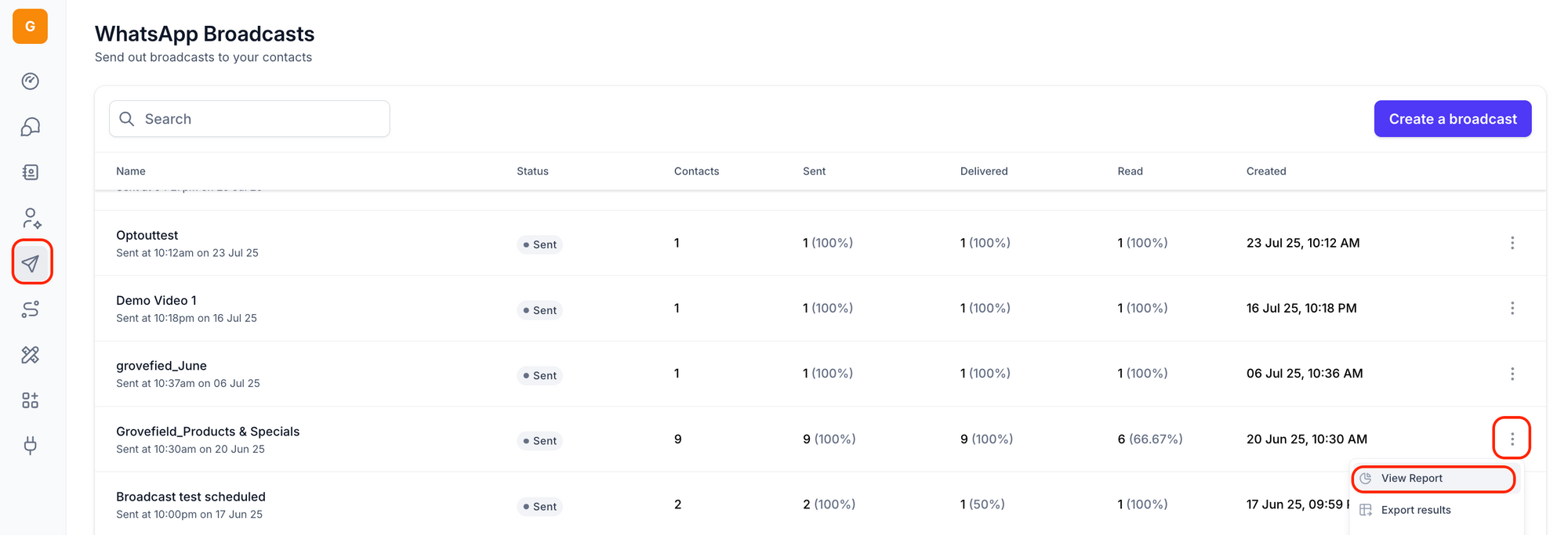
Task: Open three-dot menu for Demo Video 1
Action: (x=1512, y=309)
